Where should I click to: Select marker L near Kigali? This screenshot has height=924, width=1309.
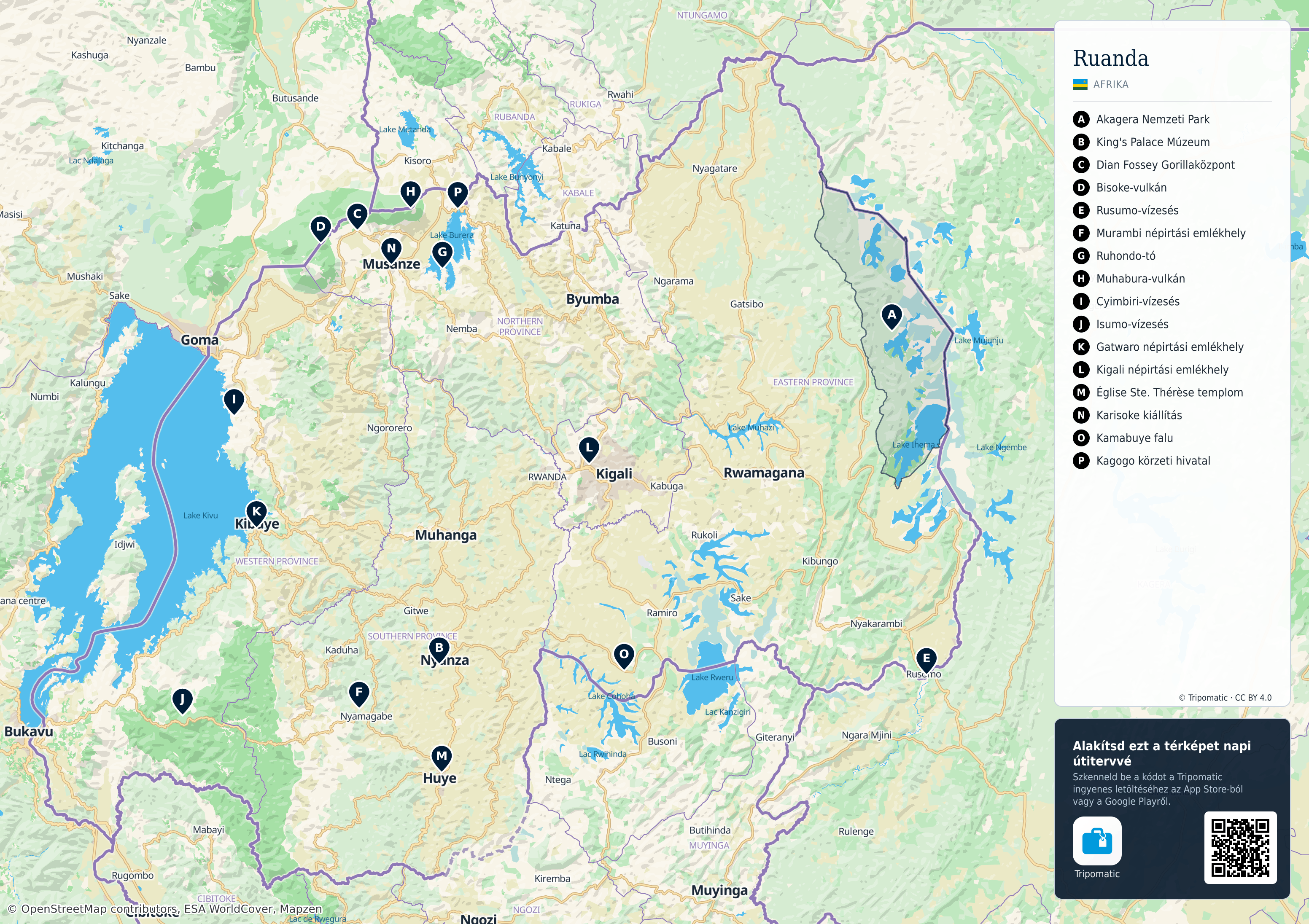589,449
